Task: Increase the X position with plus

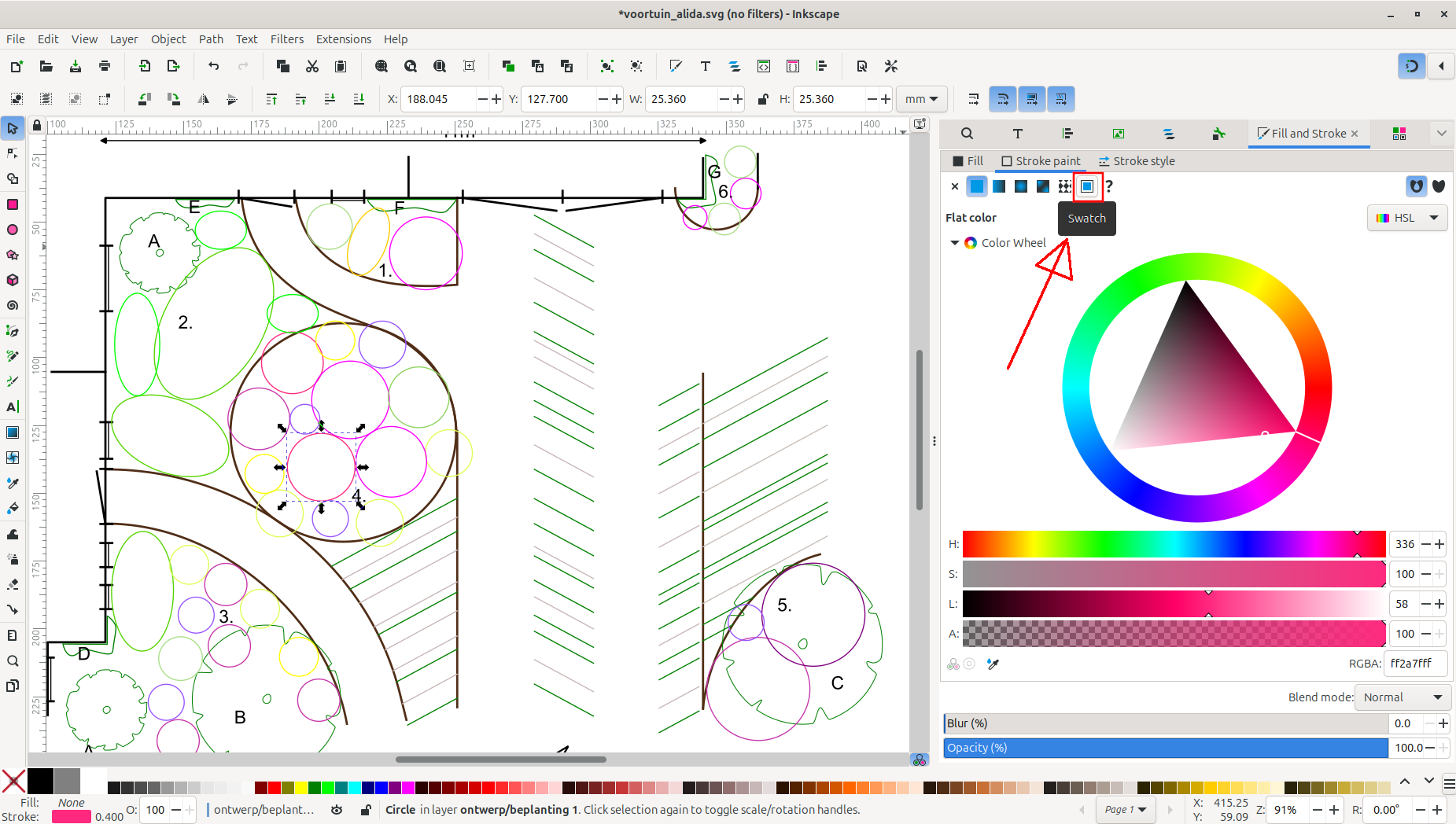Action: click(x=496, y=99)
